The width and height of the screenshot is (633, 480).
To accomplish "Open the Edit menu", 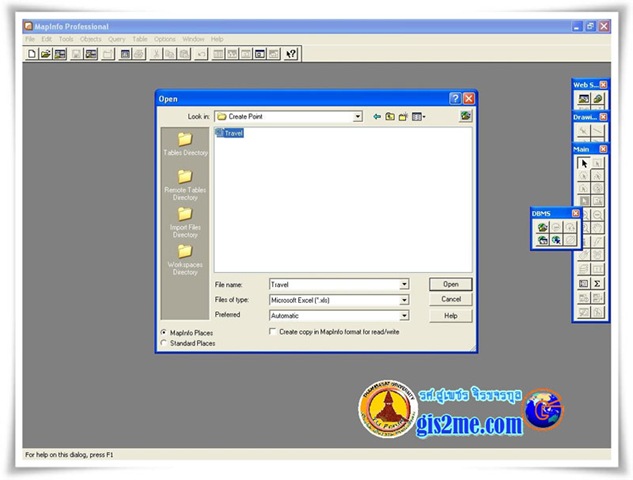I will pos(46,39).
